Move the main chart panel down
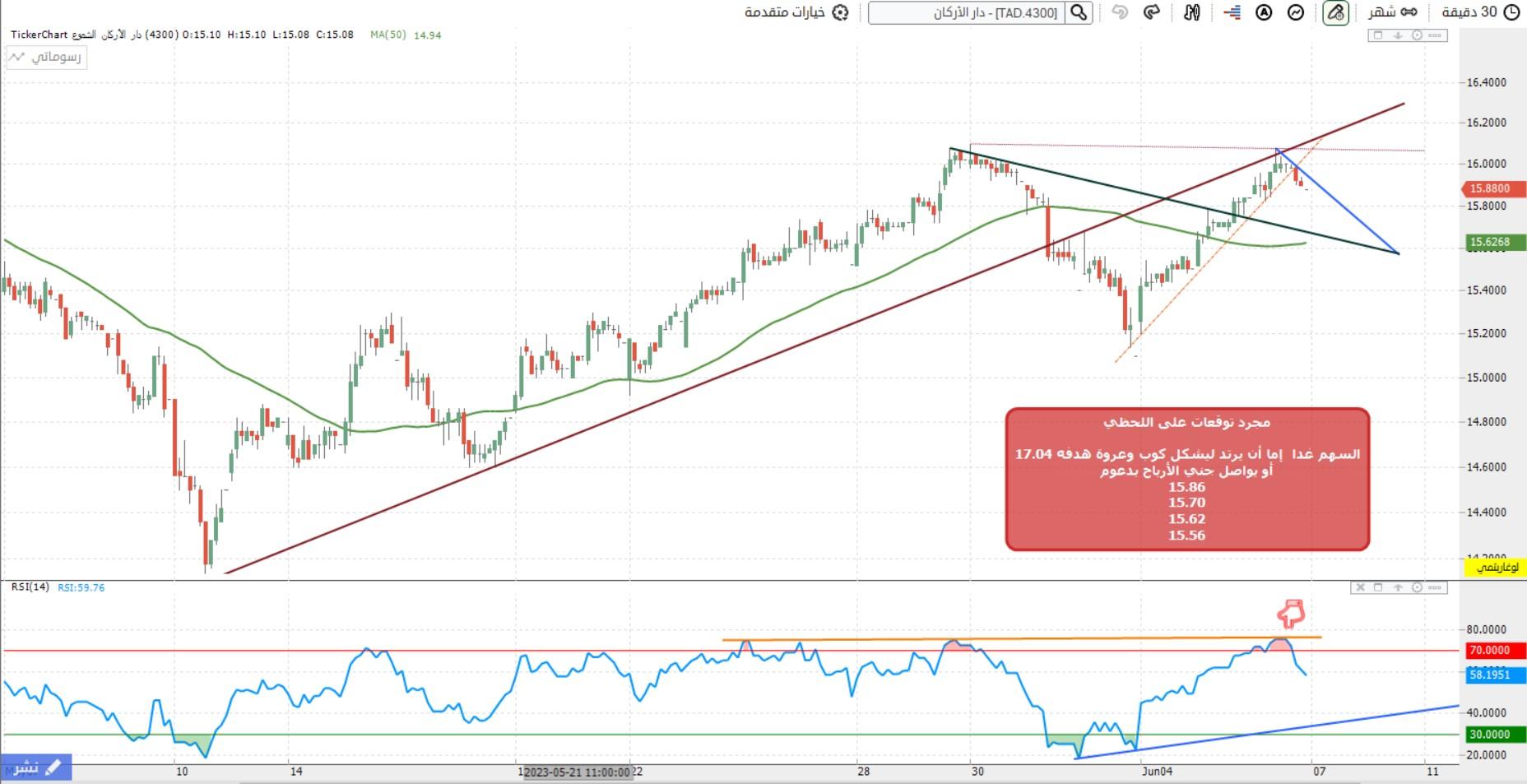This screenshot has height=784, width=1527. click(1397, 35)
